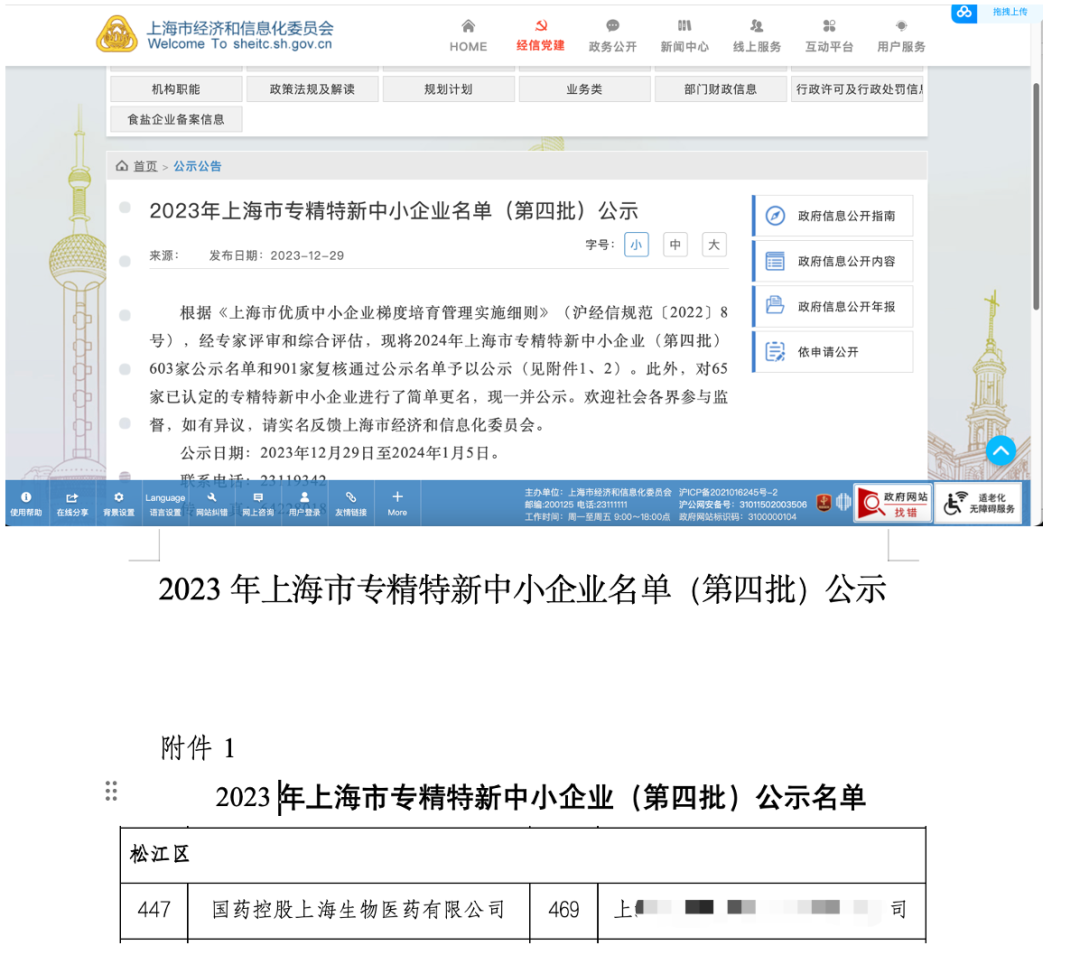Click the 公示公告 breadcrumb link
The width and height of the screenshot is (1080, 964).
point(197,166)
